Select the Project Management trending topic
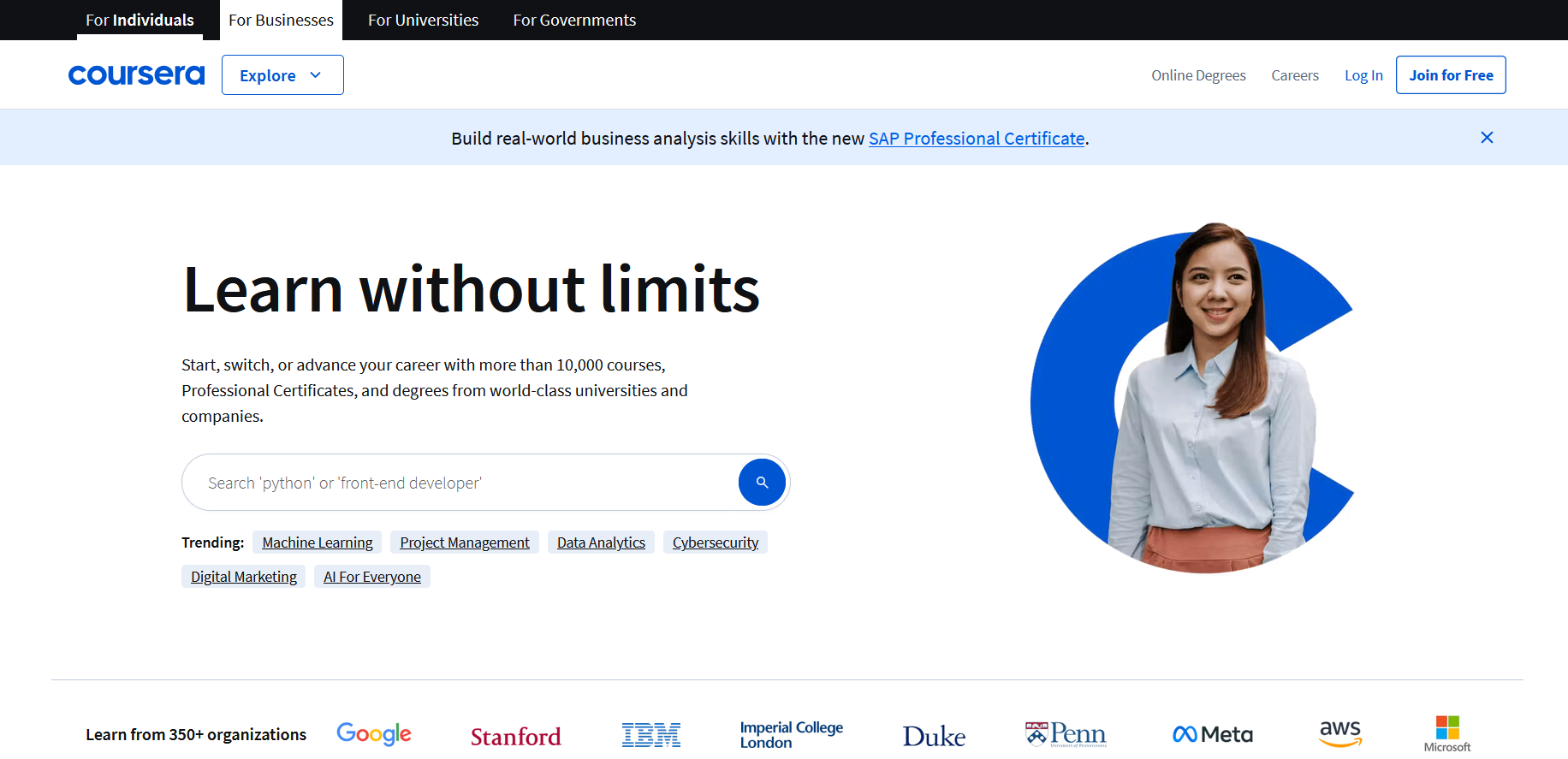This screenshot has width=1568, height=759. 465,543
